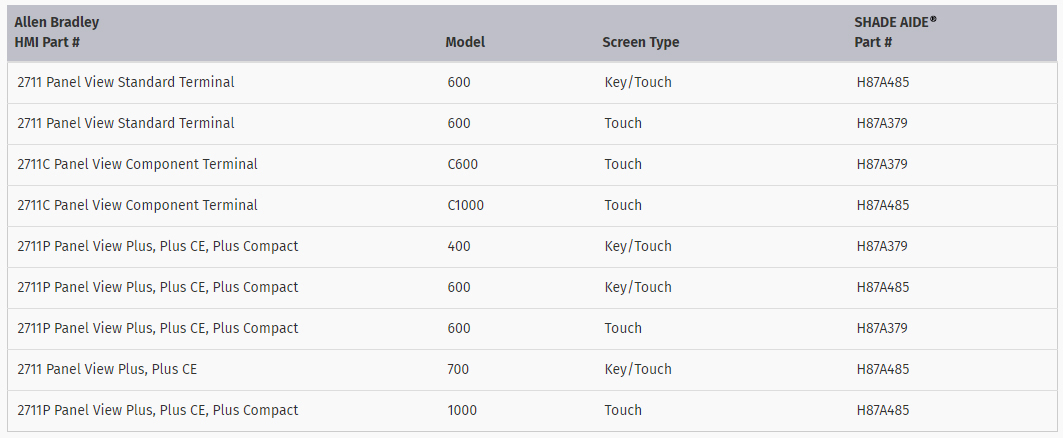The height and width of the screenshot is (438, 1063).
Task: Click part number H87A485 in the C1000 row
Action: (x=883, y=205)
